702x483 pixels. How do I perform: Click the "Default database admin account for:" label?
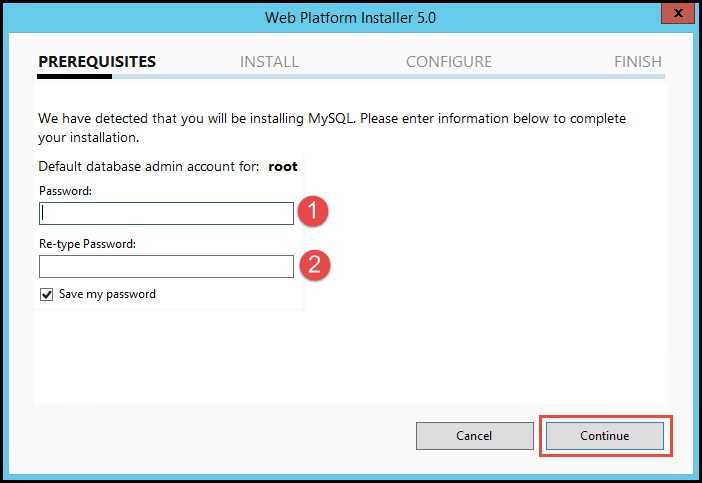(x=148, y=166)
